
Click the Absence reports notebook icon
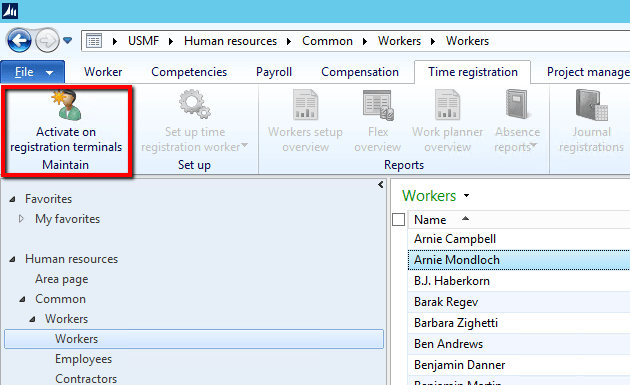pyautogui.click(x=517, y=104)
